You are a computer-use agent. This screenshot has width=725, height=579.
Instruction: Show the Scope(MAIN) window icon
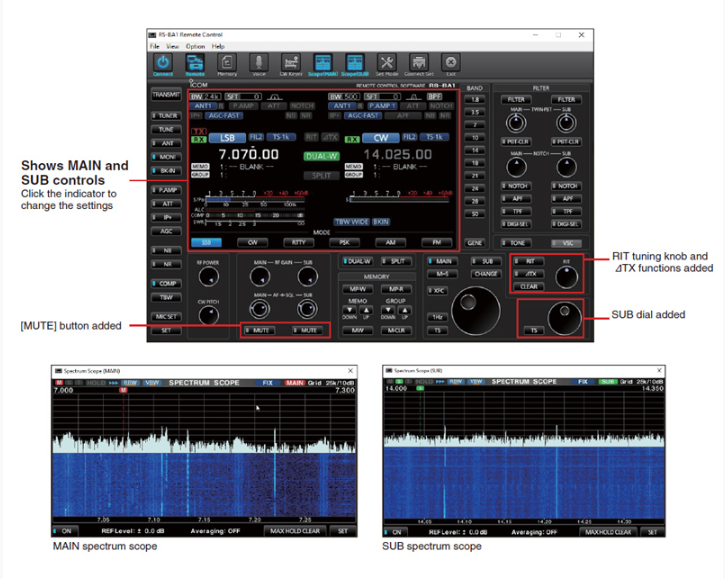pyautogui.click(x=323, y=62)
